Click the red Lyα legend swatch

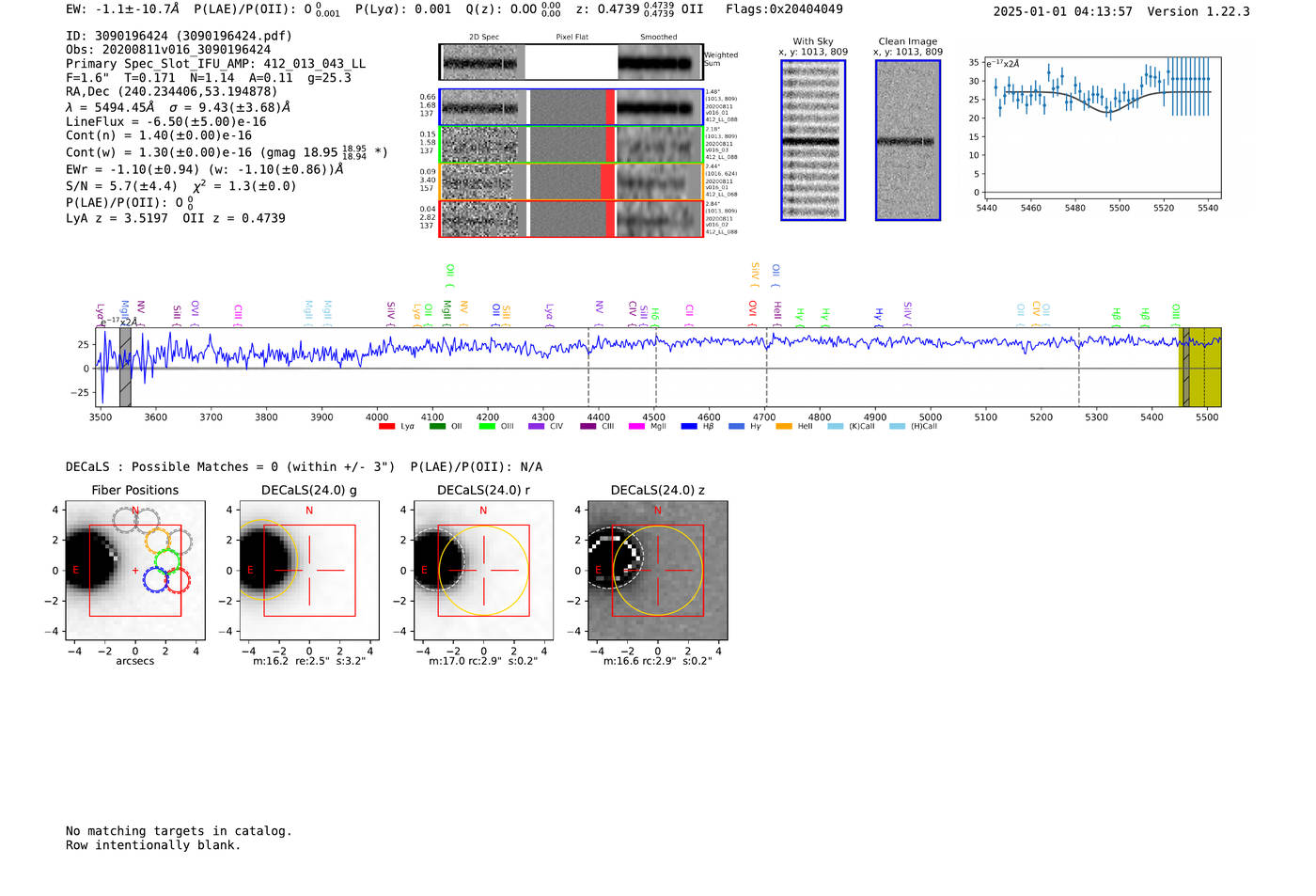click(386, 427)
